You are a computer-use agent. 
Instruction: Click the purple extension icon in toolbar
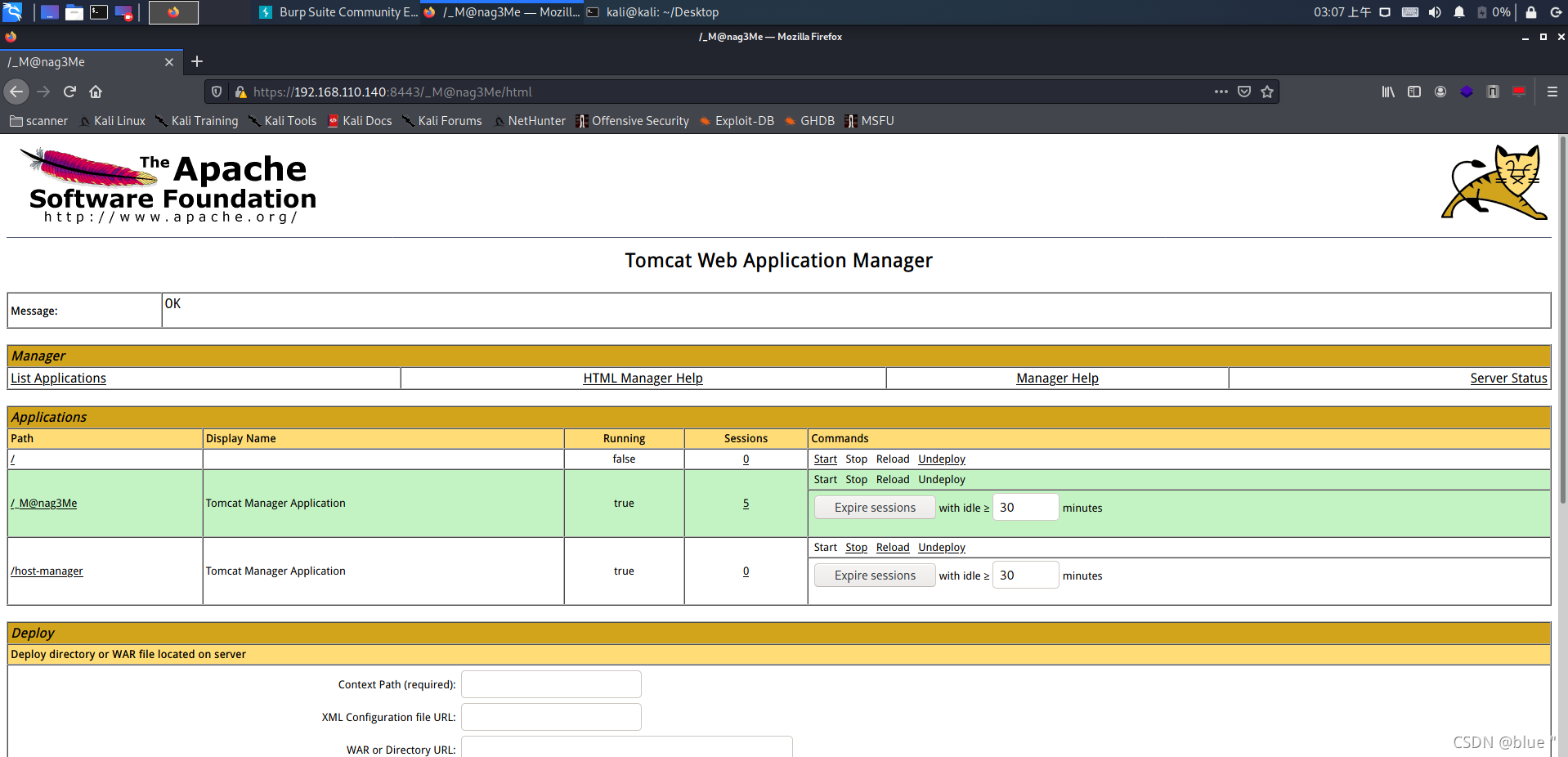(x=1467, y=92)
